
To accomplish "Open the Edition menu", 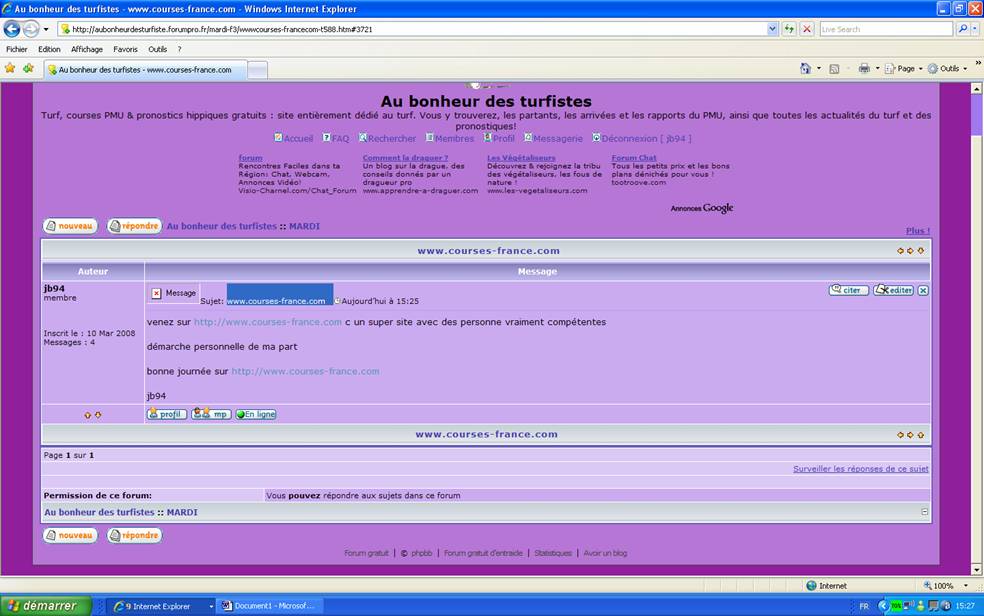I will pos(49,49).
